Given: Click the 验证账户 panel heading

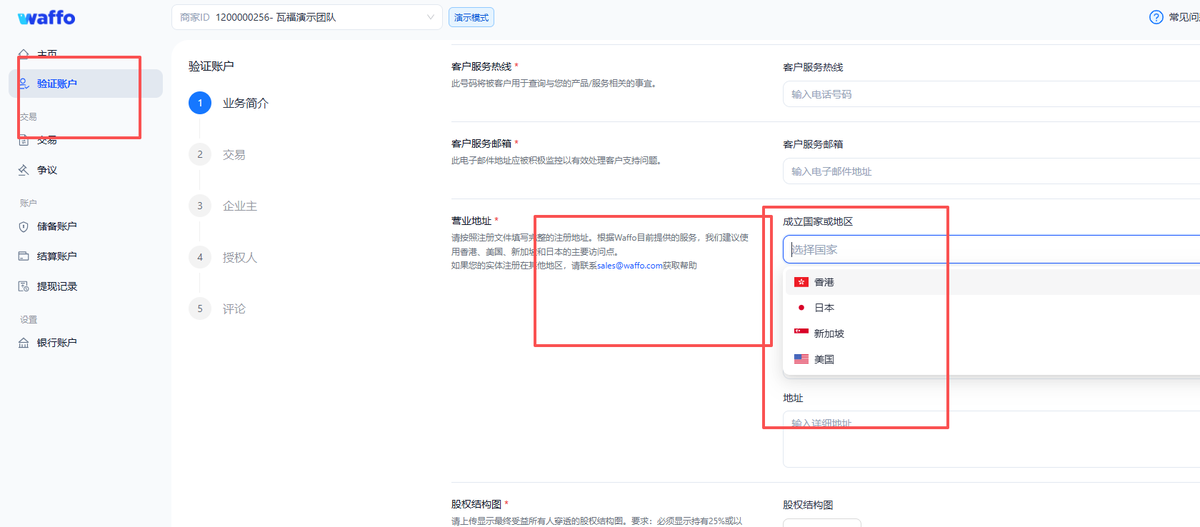Looking at the screenshot, I should coord(211,66).
